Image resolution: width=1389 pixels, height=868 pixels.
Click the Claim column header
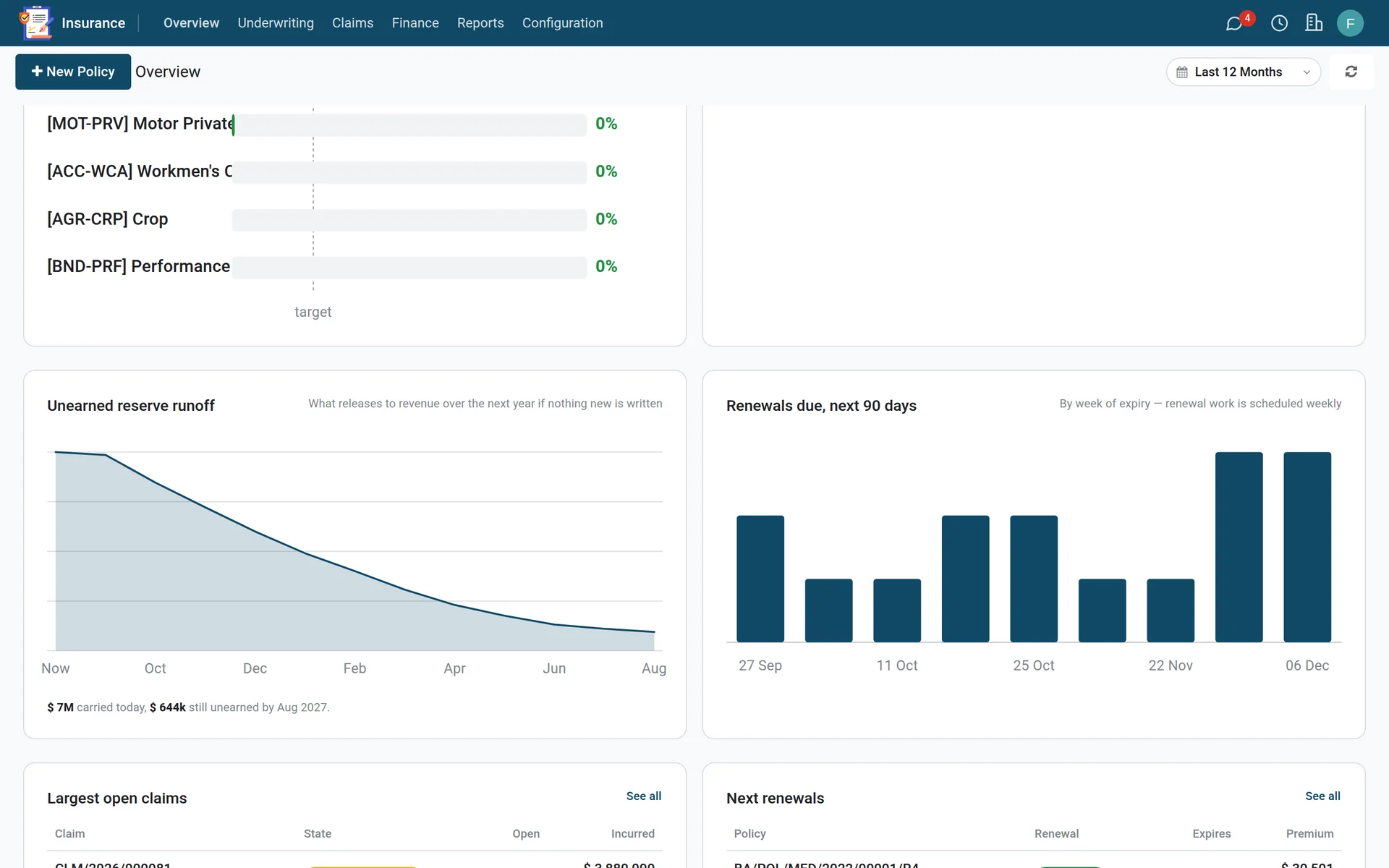70,833
